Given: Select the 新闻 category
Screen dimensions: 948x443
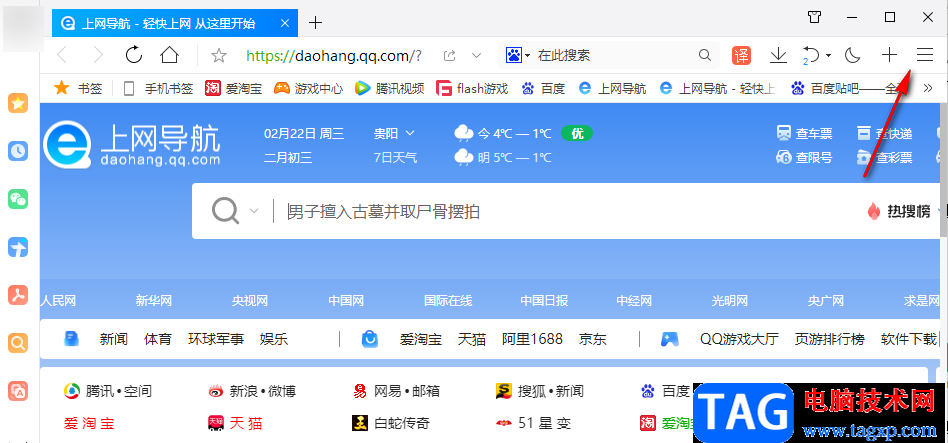Looking at the screenshot, I should [x=113, y=339].
